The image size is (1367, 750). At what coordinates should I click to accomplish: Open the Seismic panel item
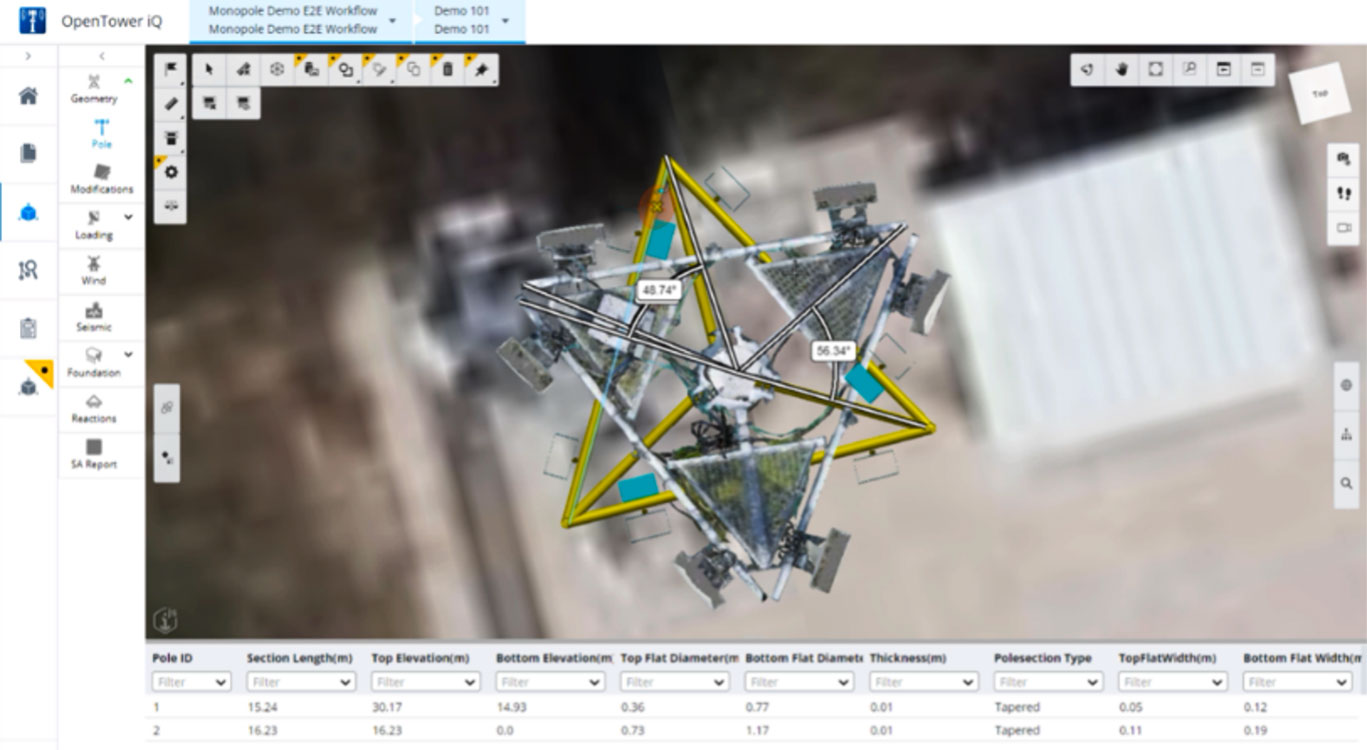point(94,317)
